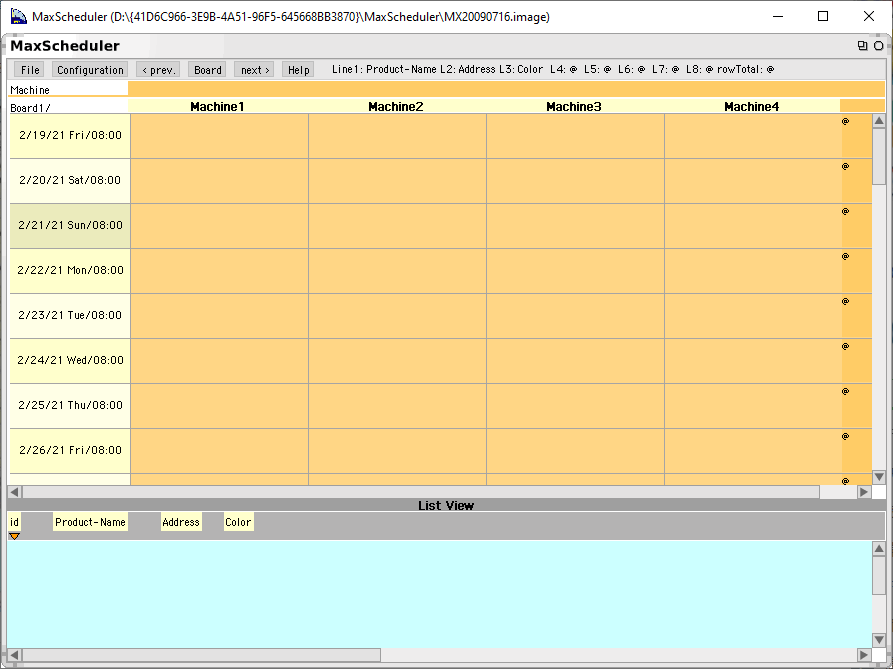This screenshot has height=669, width=893.
Task: Click the row total @ for 2/25/21 Thu
Action: [846, 391]
